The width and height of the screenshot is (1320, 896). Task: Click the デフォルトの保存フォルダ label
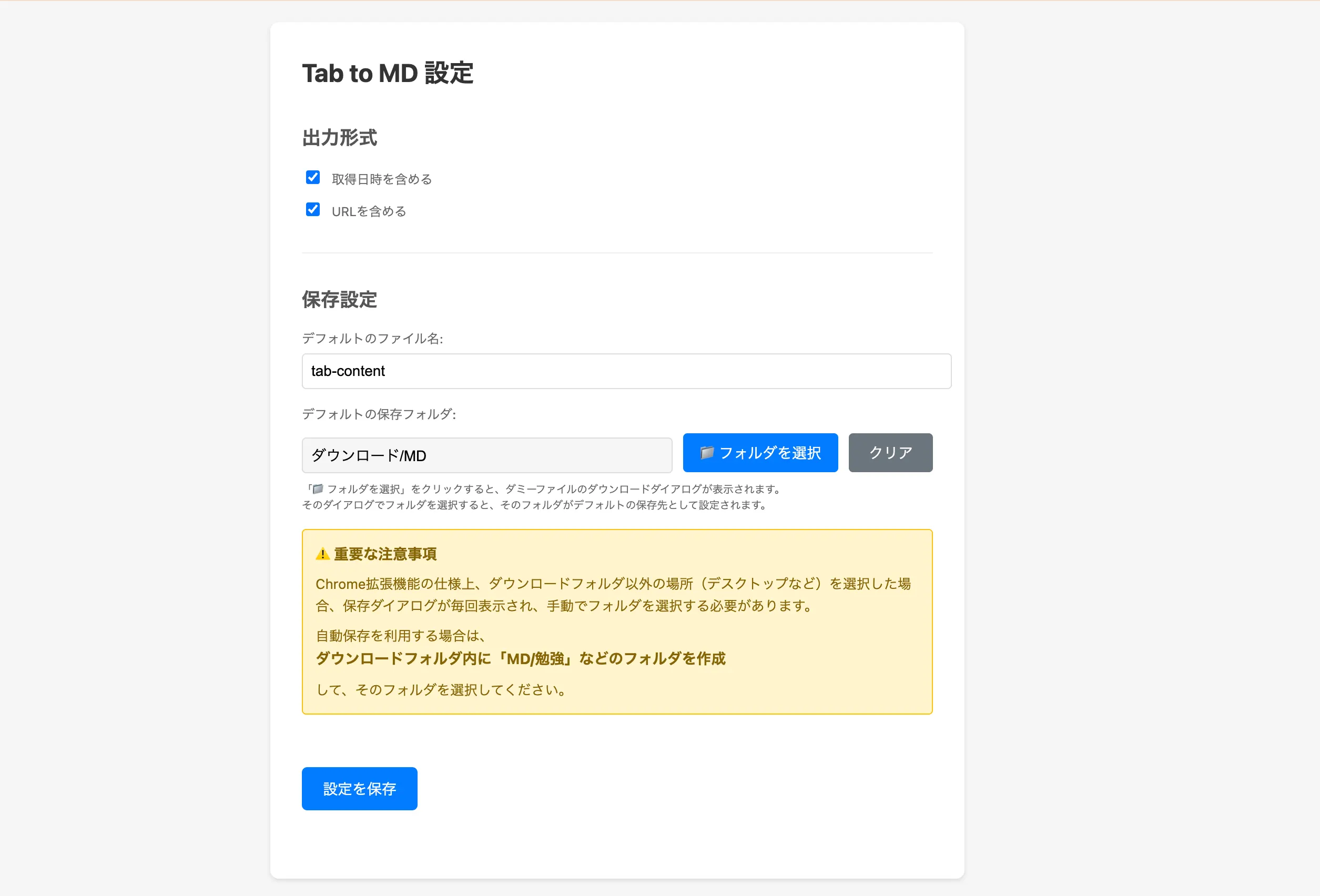379,414
